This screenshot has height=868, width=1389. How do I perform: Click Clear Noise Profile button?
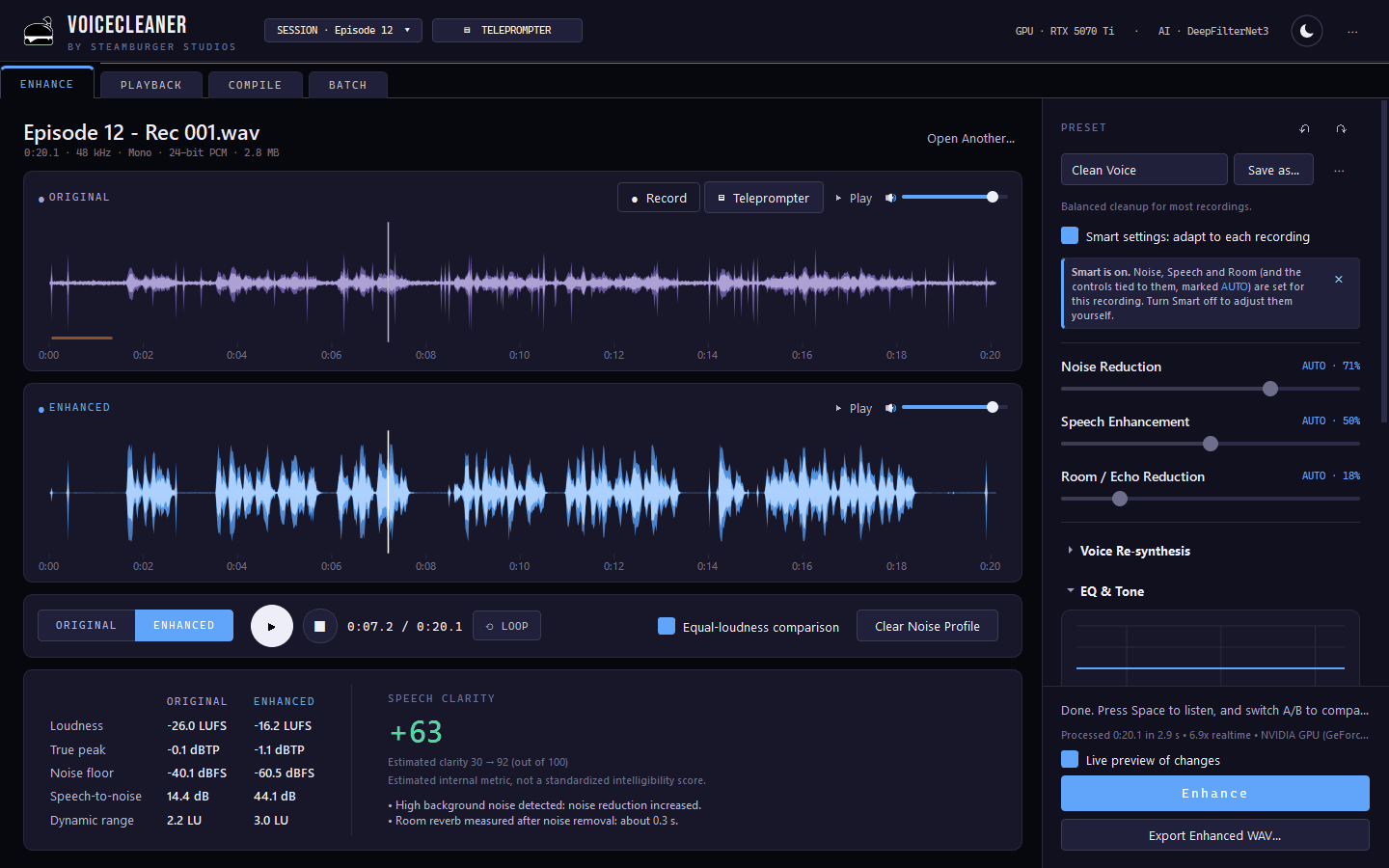(927, 626)
